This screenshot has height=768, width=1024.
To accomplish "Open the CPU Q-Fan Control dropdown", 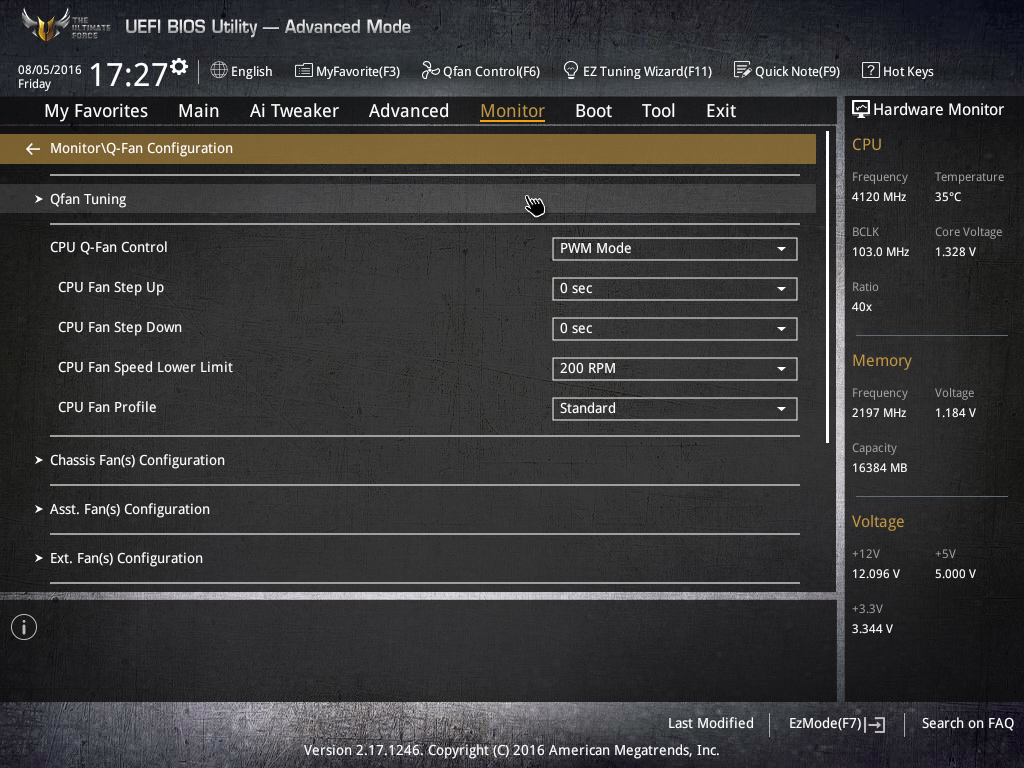I will point(675,249).
